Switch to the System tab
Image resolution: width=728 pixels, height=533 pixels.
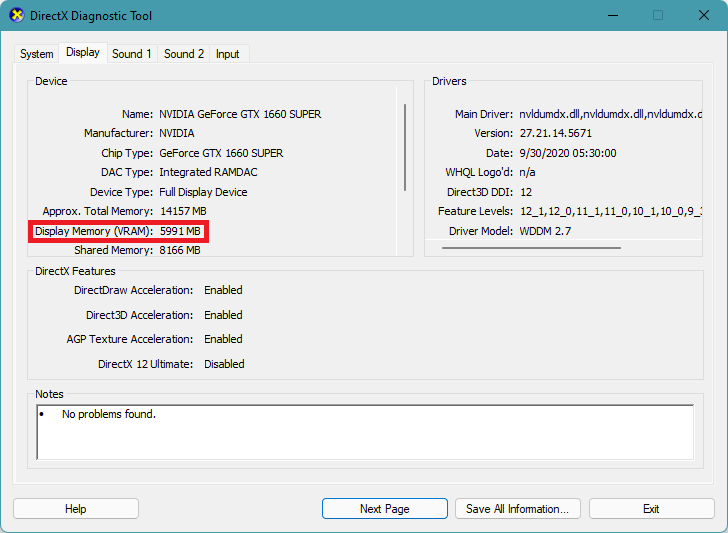[x=37, y=54]
